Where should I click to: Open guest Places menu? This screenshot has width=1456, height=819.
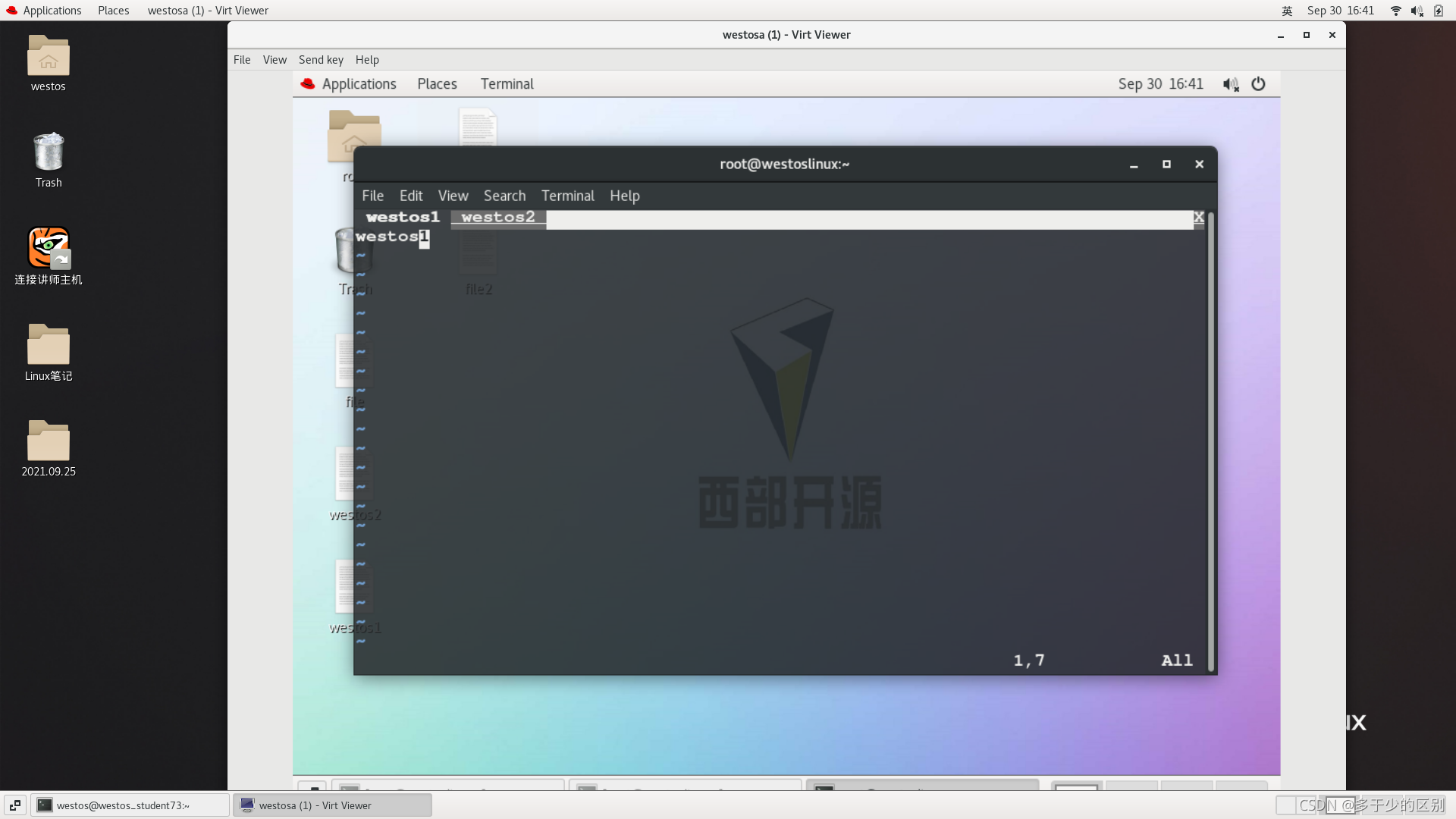point(437,84)
